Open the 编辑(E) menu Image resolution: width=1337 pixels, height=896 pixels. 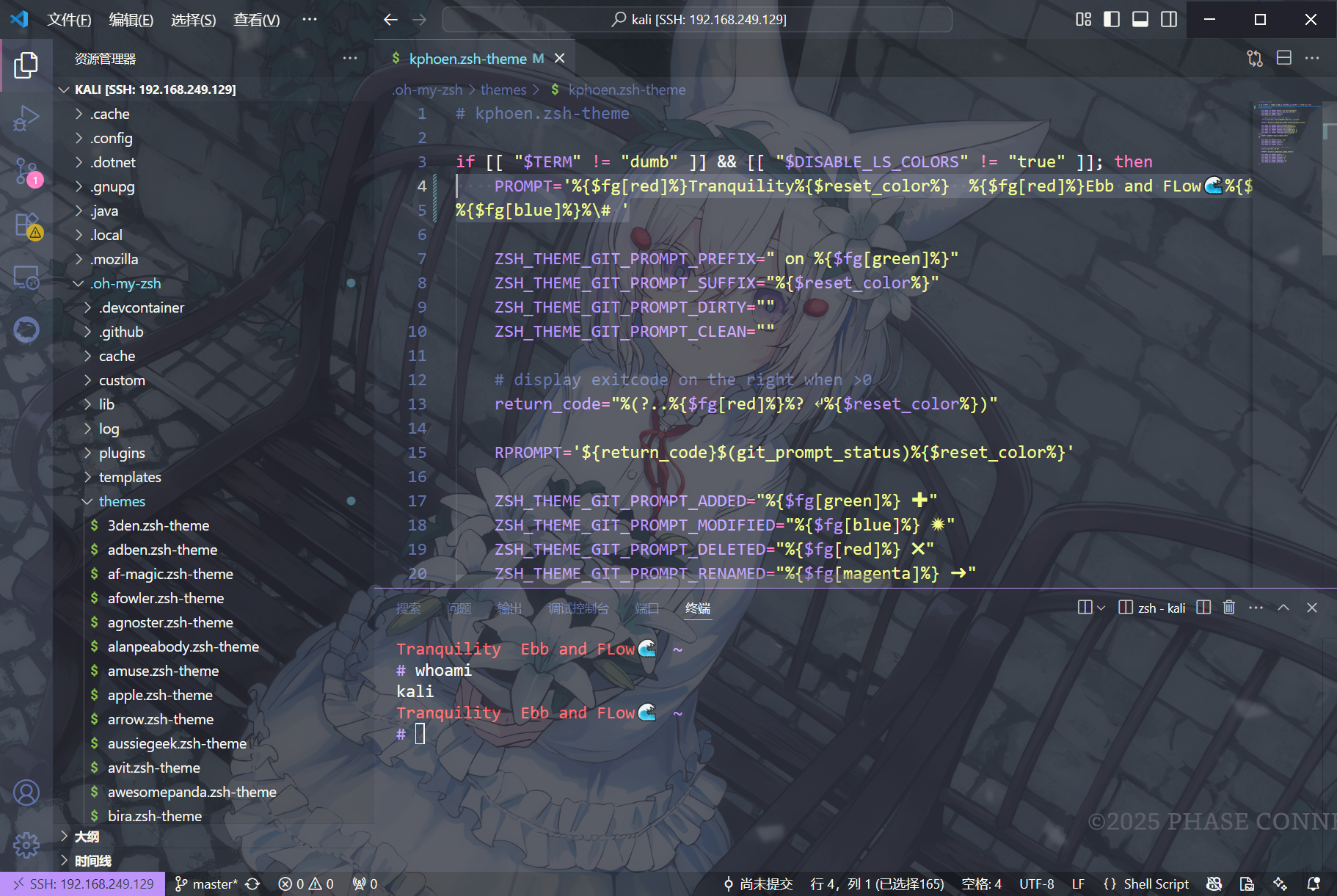tap(131, 20)
